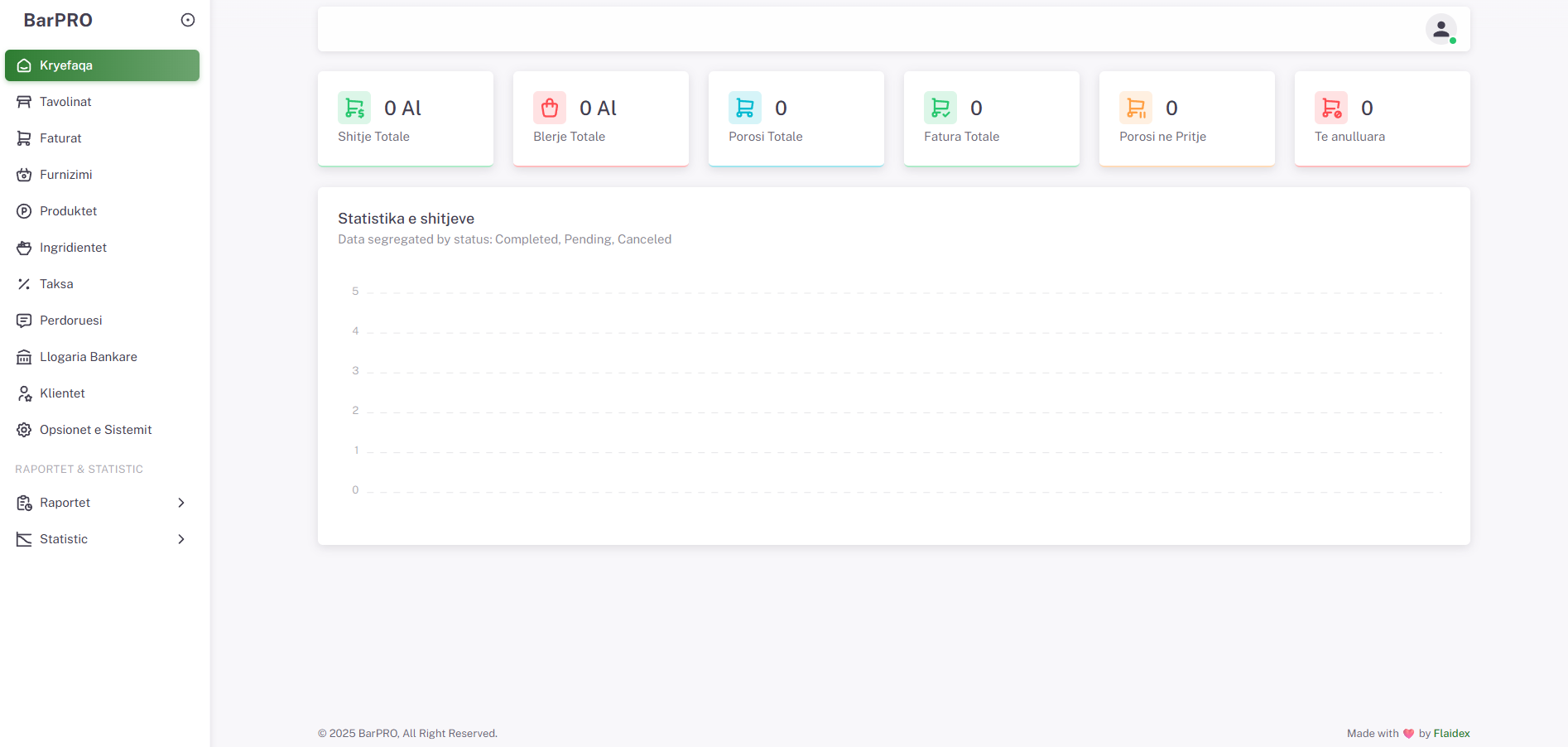The image size is (1568, 747).
Task: Open the Flaidex footer link
Action: coord(1451,734)
